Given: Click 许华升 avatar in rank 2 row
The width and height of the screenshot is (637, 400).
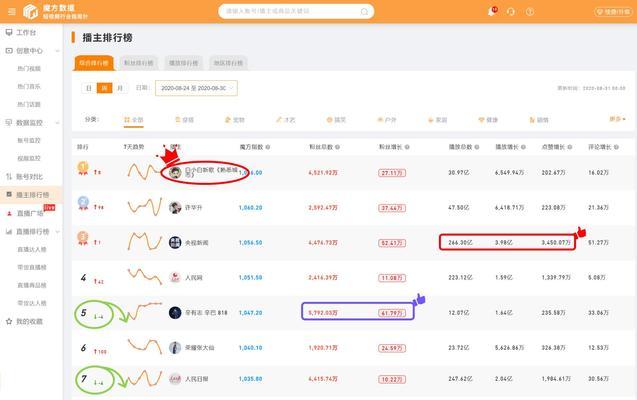Looking at the screenshot, I should click(x=175, y=208).
